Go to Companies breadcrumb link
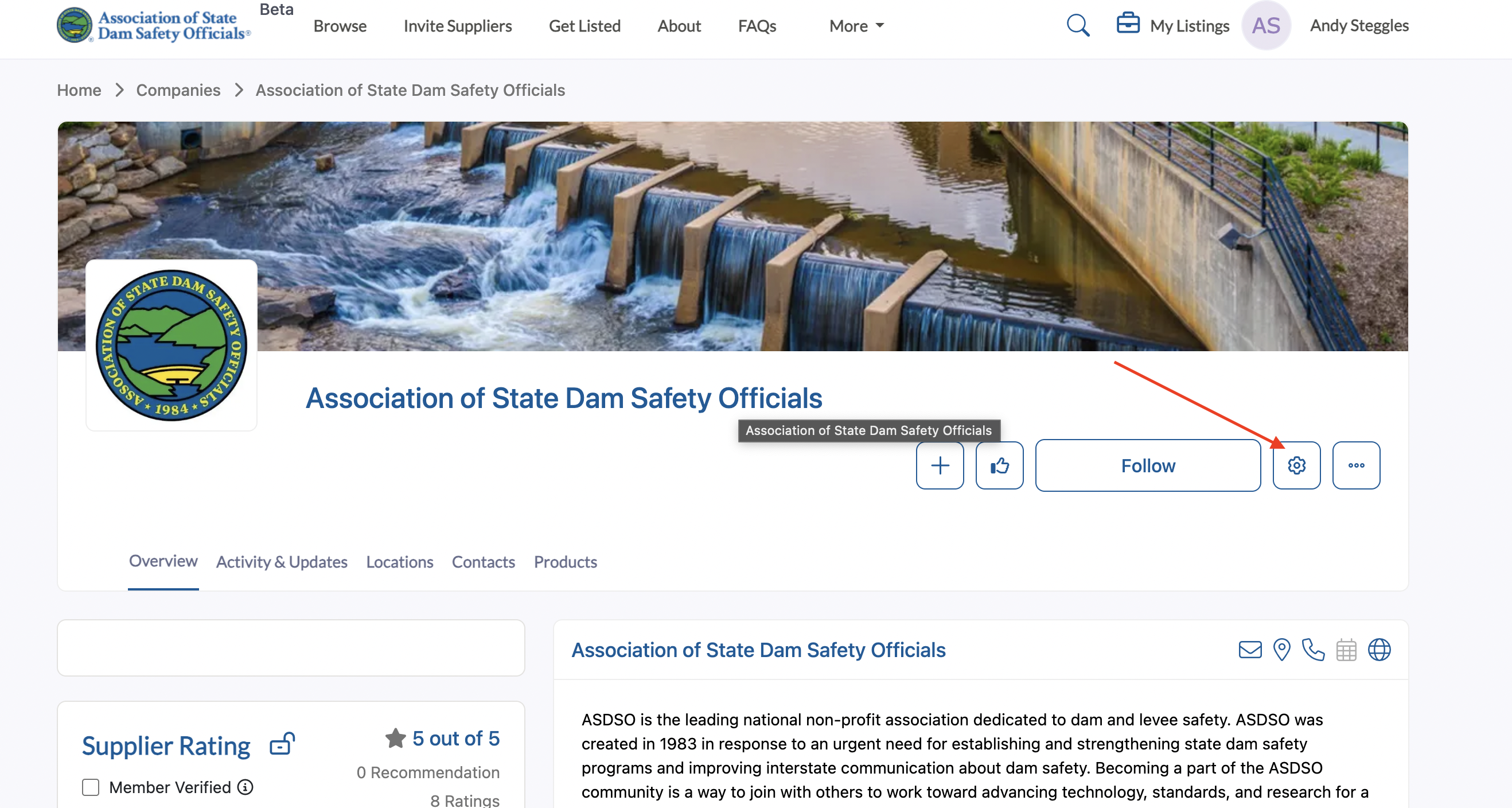Viewport: 1512px width, 808px height. point(178,90)
